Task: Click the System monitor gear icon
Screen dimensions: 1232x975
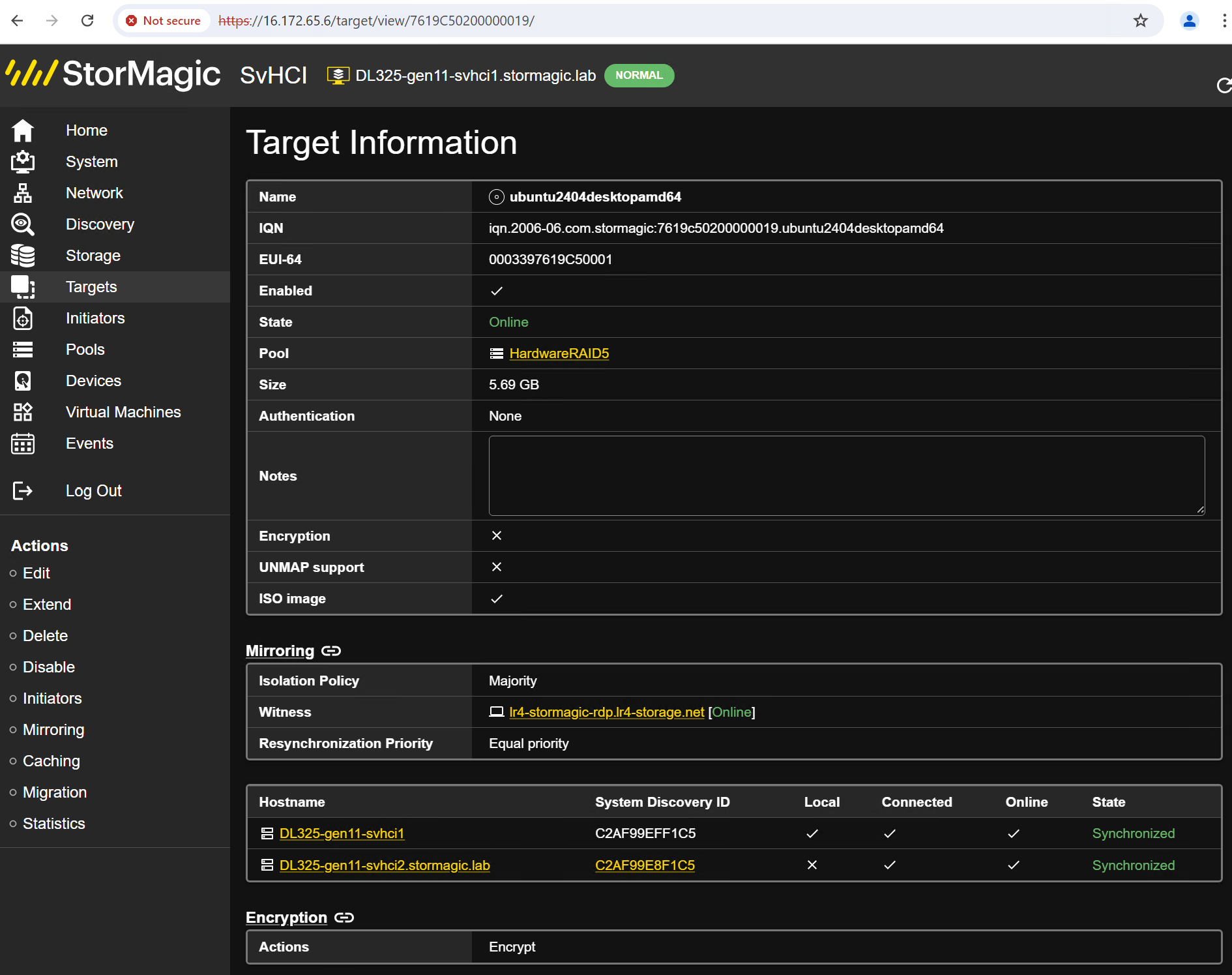Action: (23, 162)
